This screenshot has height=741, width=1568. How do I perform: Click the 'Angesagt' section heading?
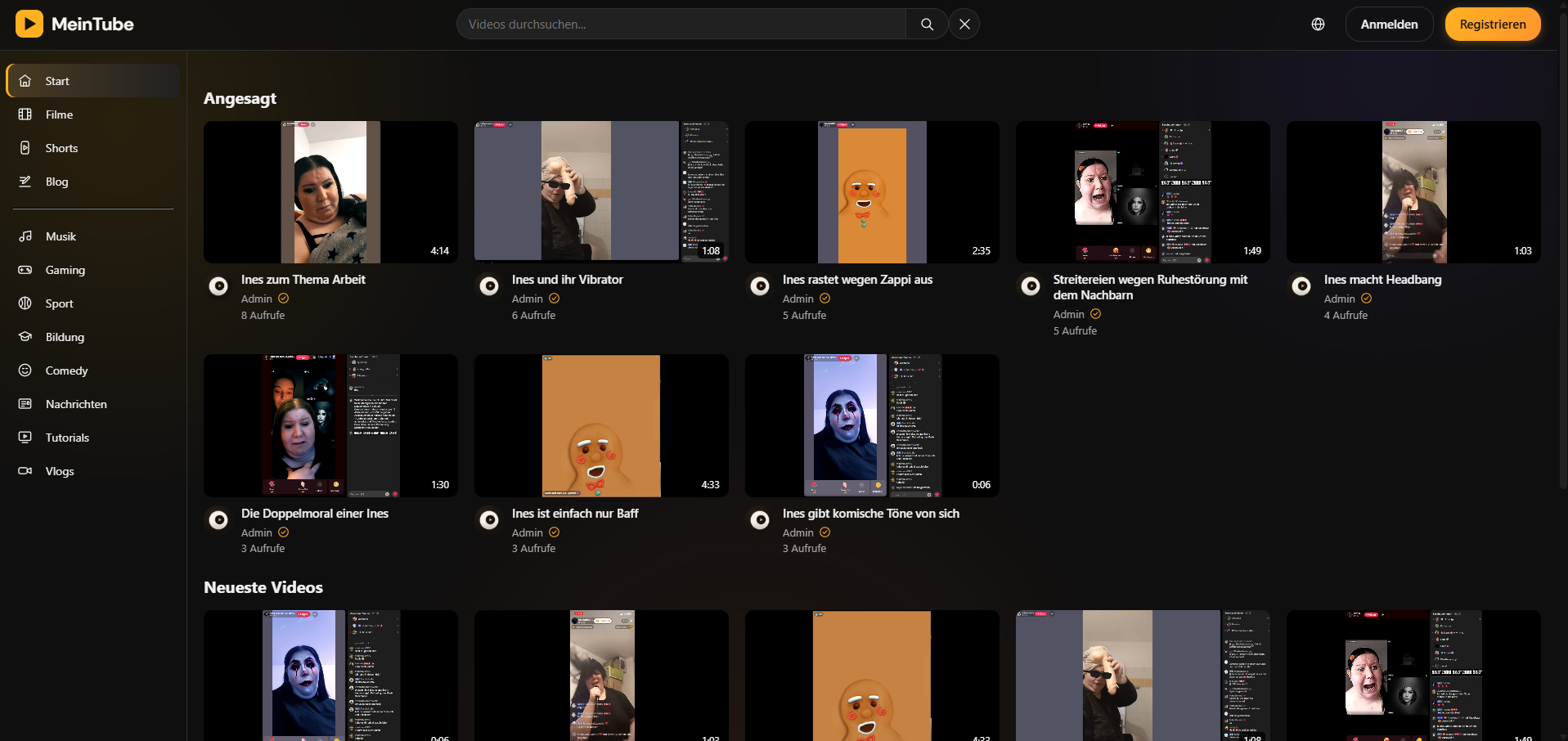pyautogui.click(x=240, y=98)
